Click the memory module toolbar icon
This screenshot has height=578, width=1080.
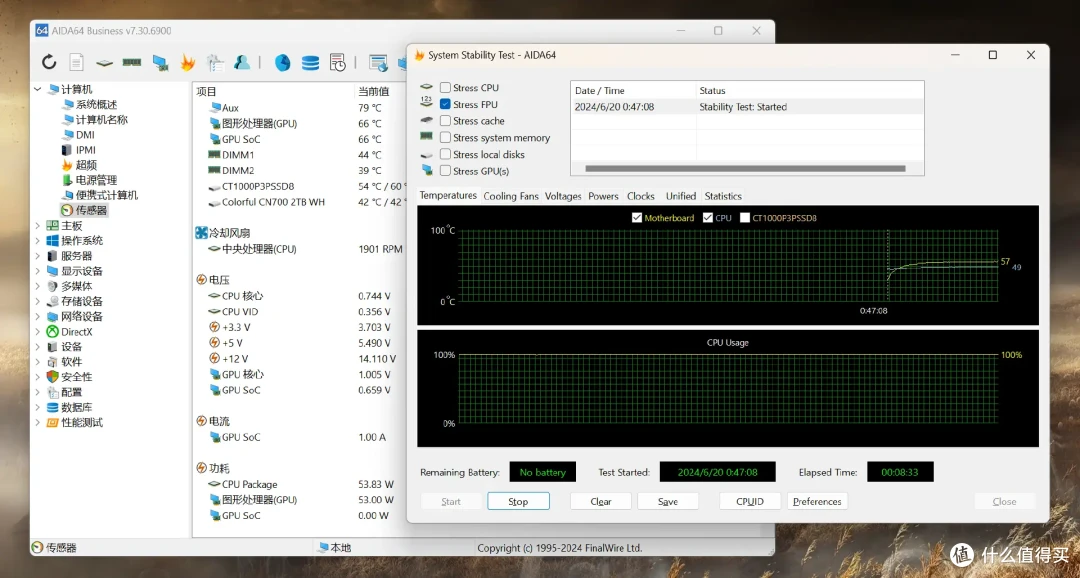(x=132, y=62)
